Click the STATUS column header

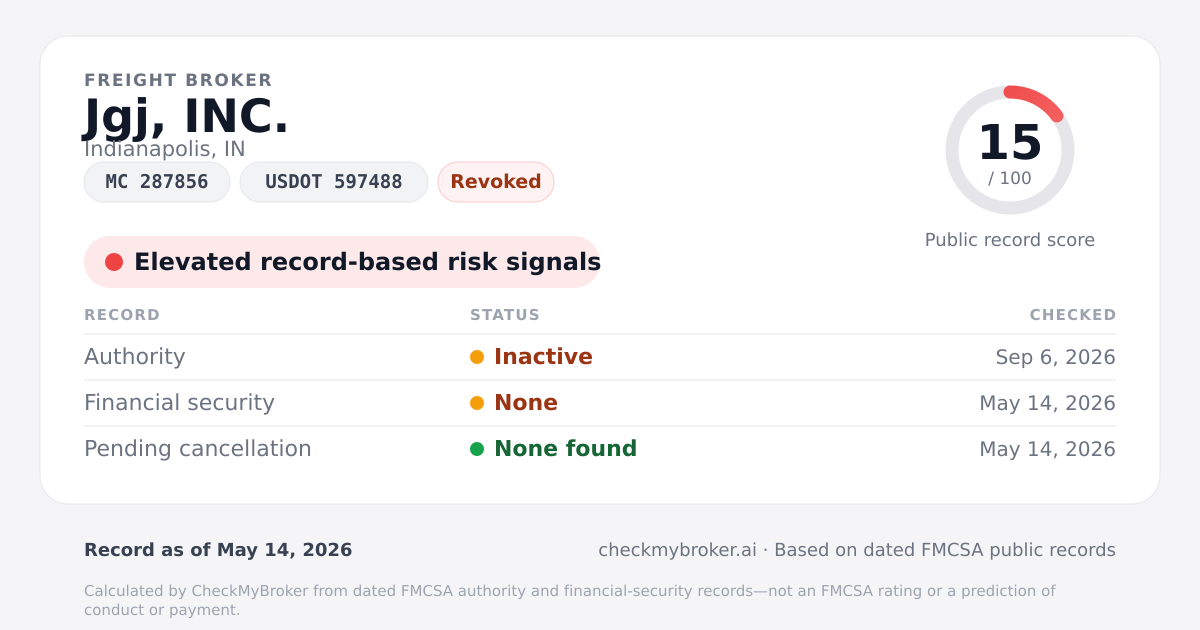(x=505, y=315)
